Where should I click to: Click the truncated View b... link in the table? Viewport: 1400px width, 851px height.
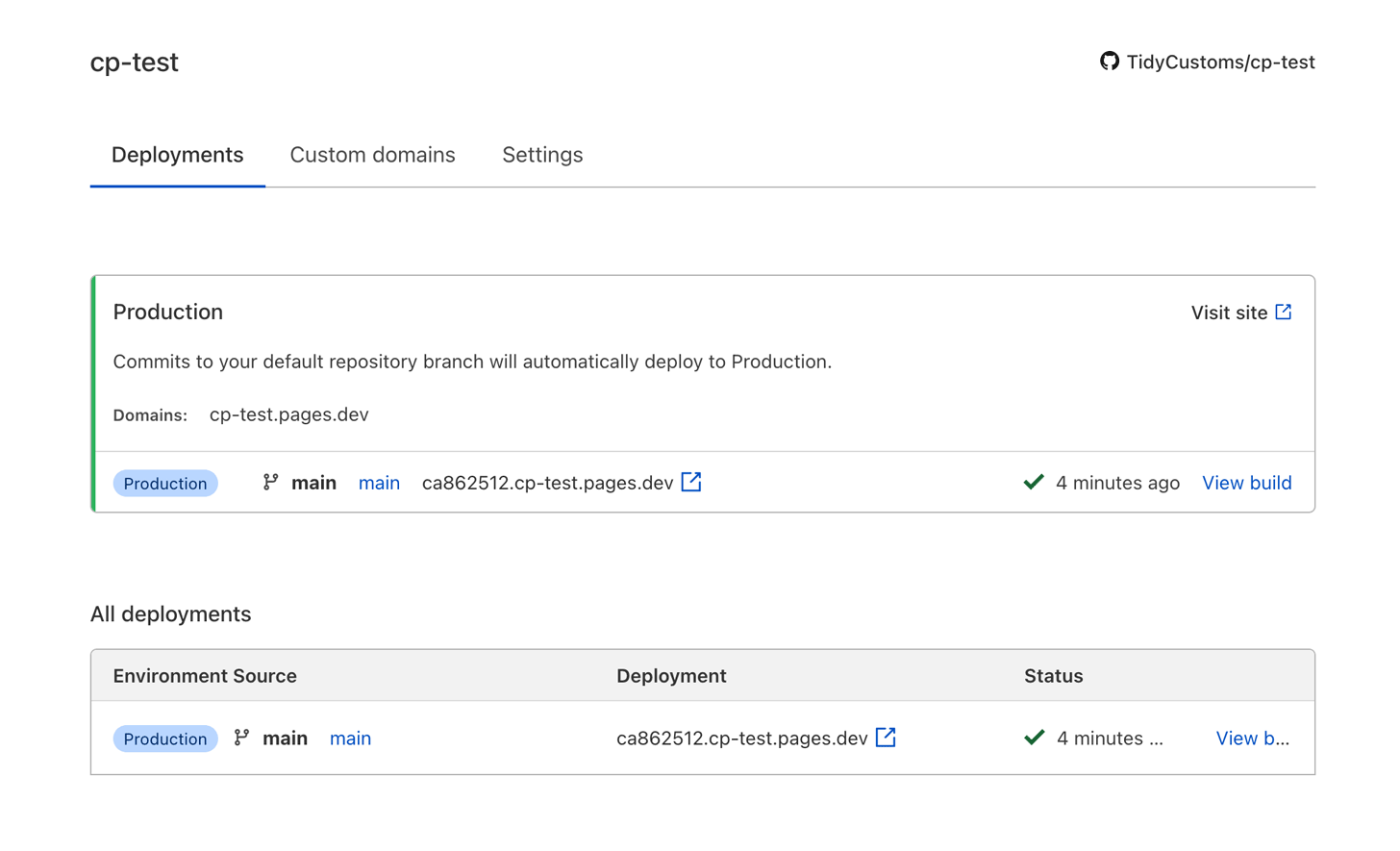pos(1250,738)
